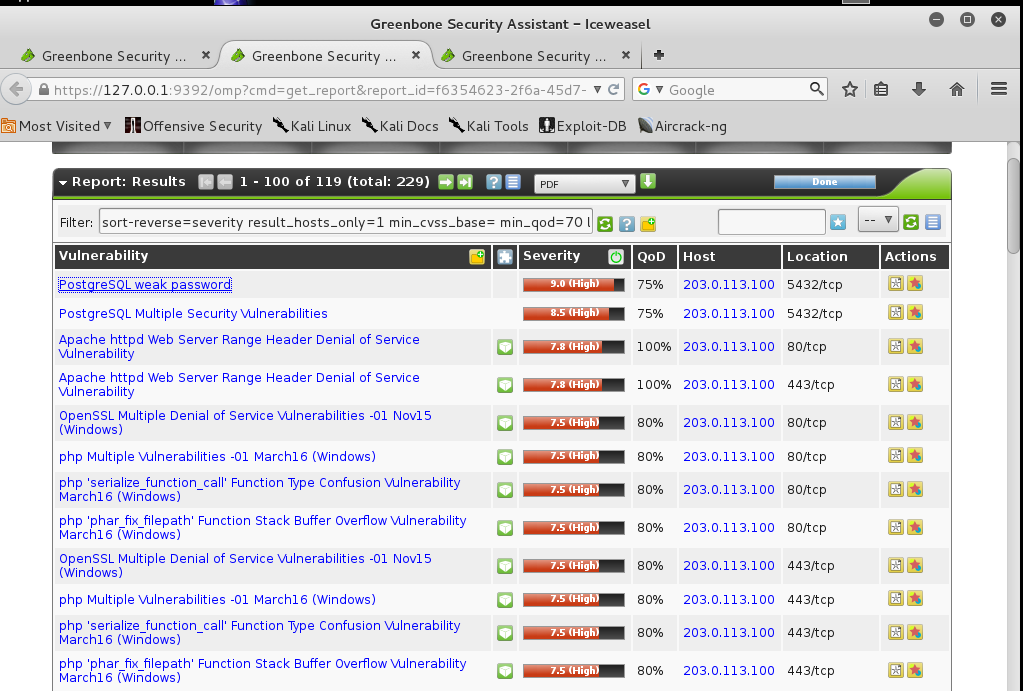This screenshot has height=691, width=1023.
Task: Reload the page with address bar icon
Action: 613,89
